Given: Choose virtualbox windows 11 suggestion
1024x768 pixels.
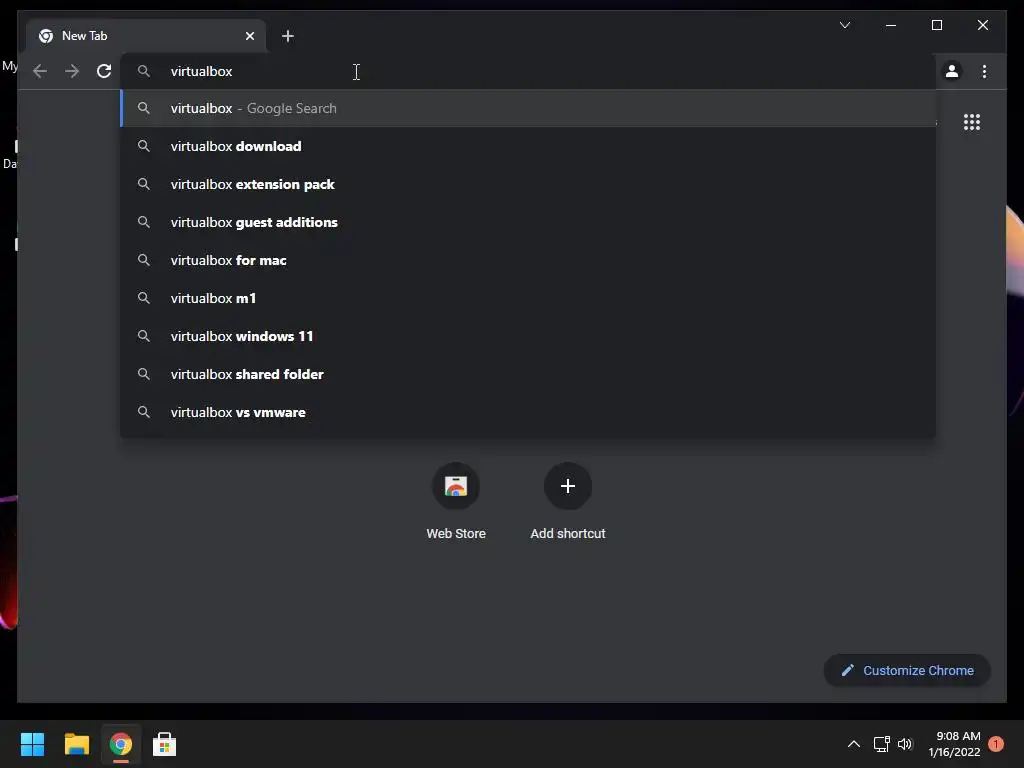Looking at the screenshot, I should pyautogui.click(x=528, y=336).
